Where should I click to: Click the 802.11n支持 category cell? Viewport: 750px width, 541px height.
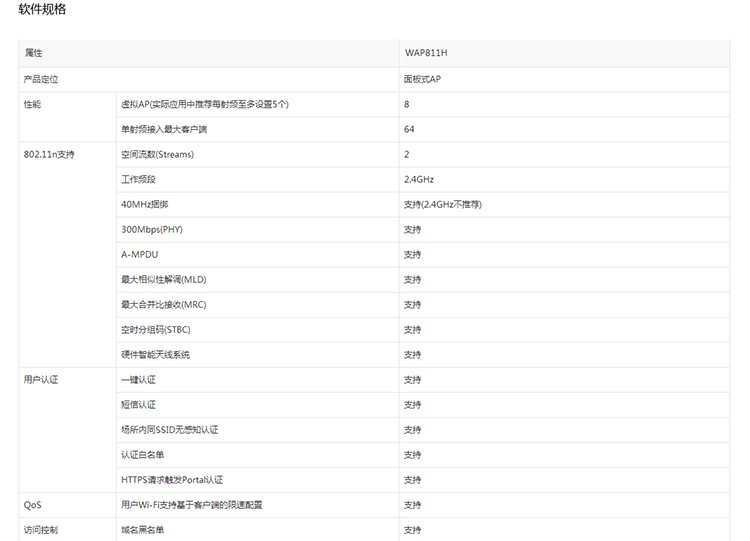click(x=67, y=254)
